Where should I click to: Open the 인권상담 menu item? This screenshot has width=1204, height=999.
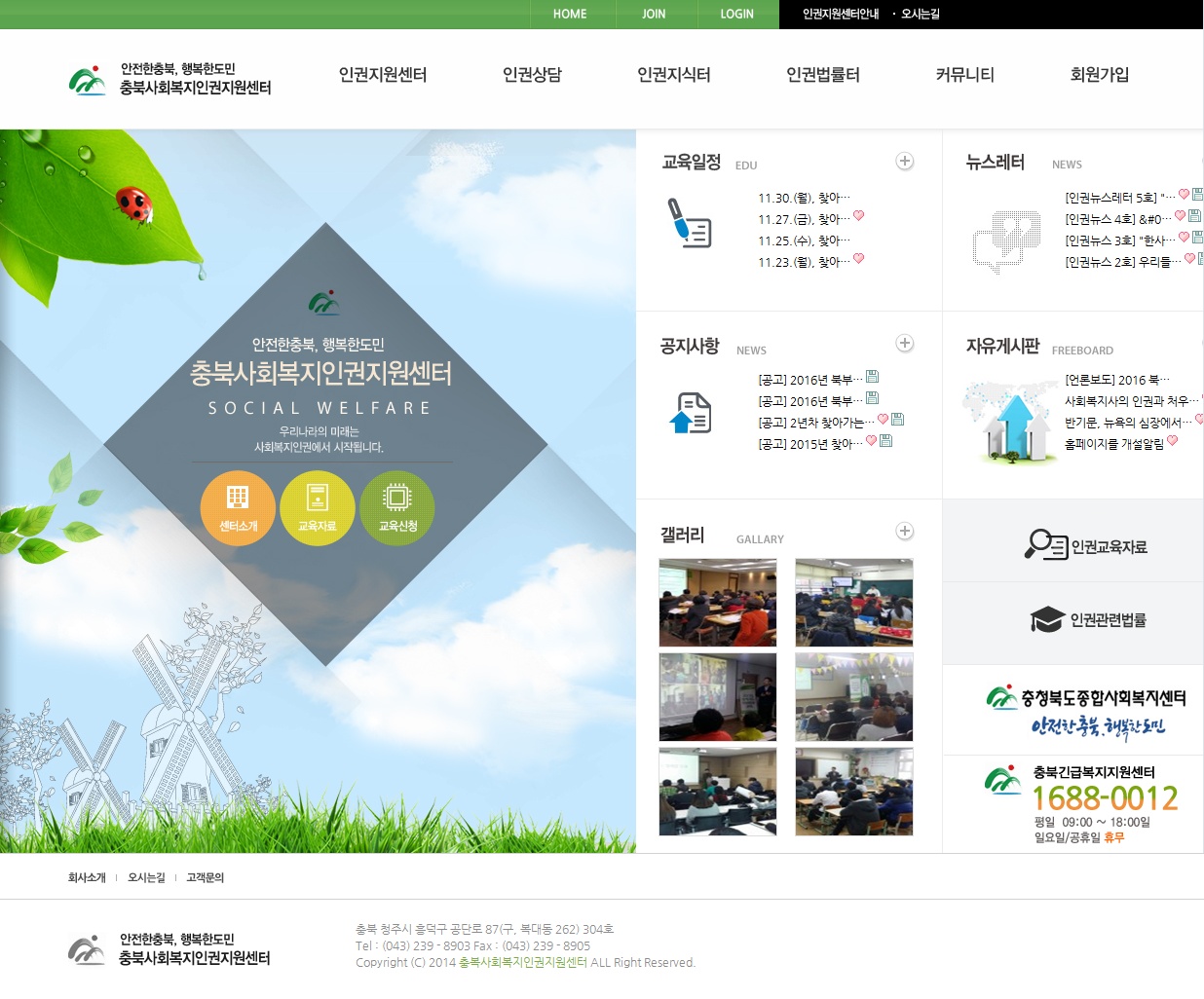pos(532,75)
